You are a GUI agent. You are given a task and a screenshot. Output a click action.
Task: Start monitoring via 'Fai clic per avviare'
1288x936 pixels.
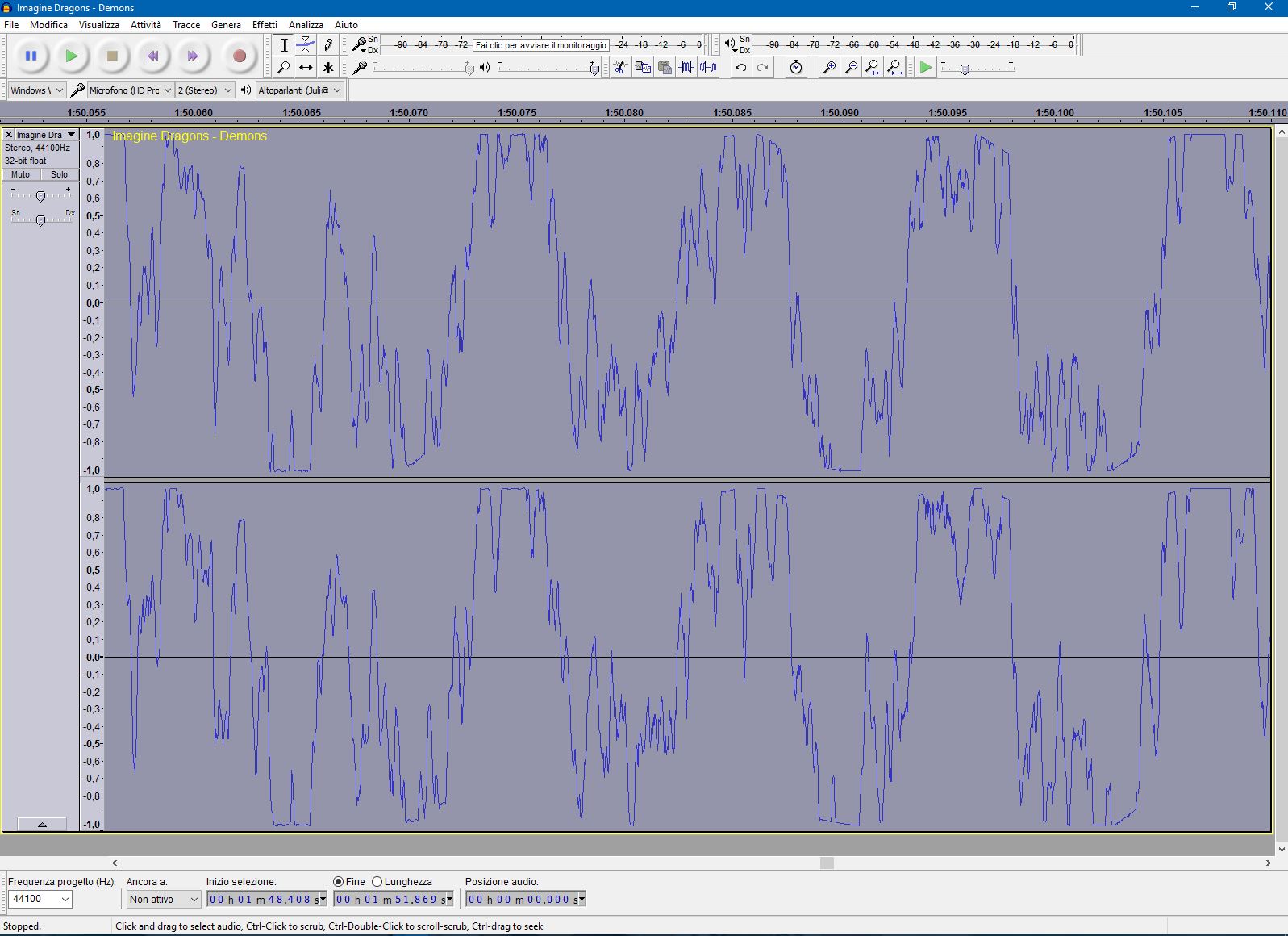(540, 45)
